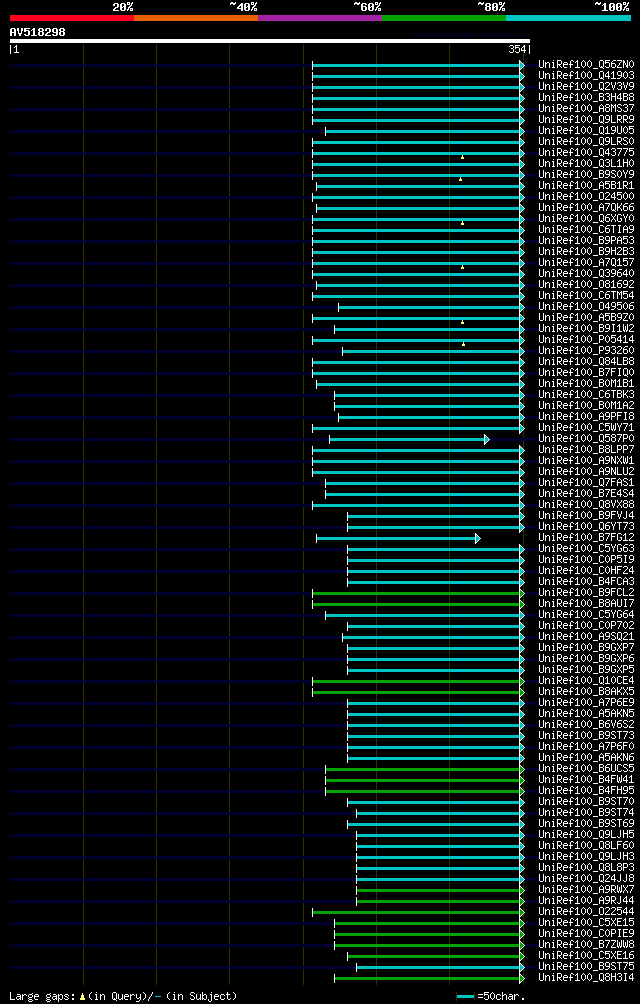Select the UniRef100_C6TIA9 label
This screenshot has height=1004, width=640.
586,229
